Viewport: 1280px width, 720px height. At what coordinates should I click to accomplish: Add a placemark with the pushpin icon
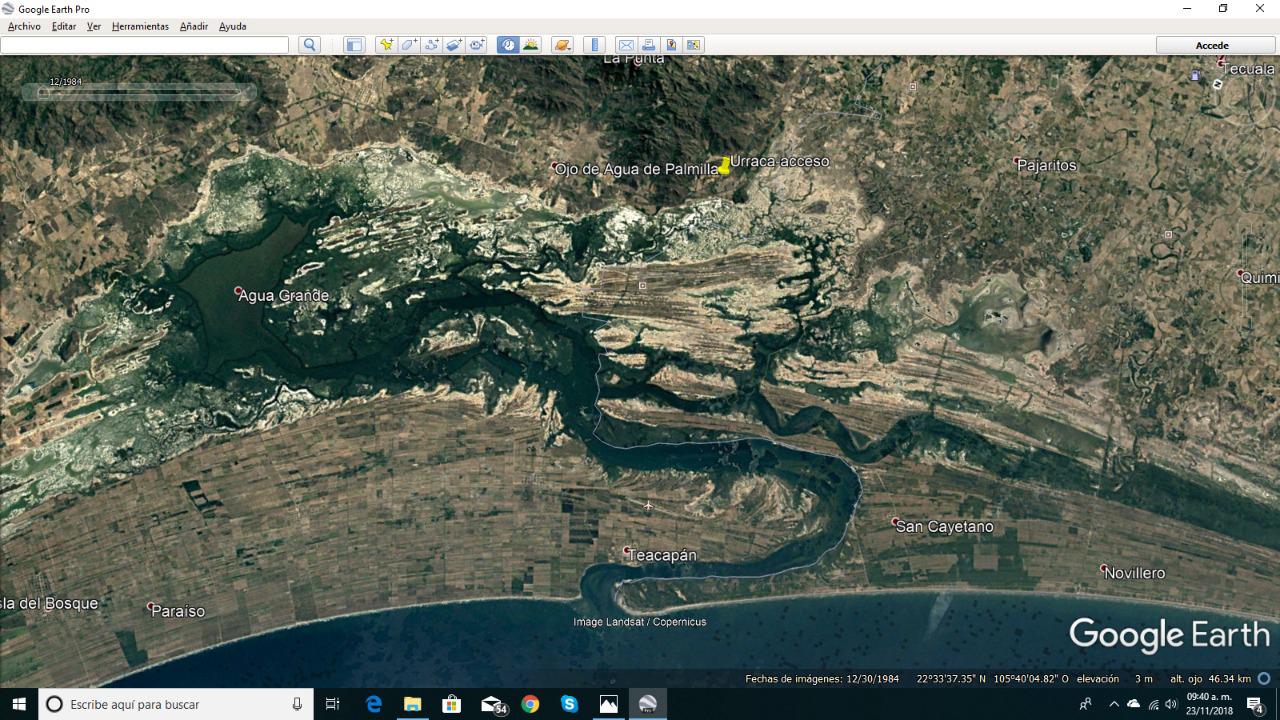click(386, 45)
